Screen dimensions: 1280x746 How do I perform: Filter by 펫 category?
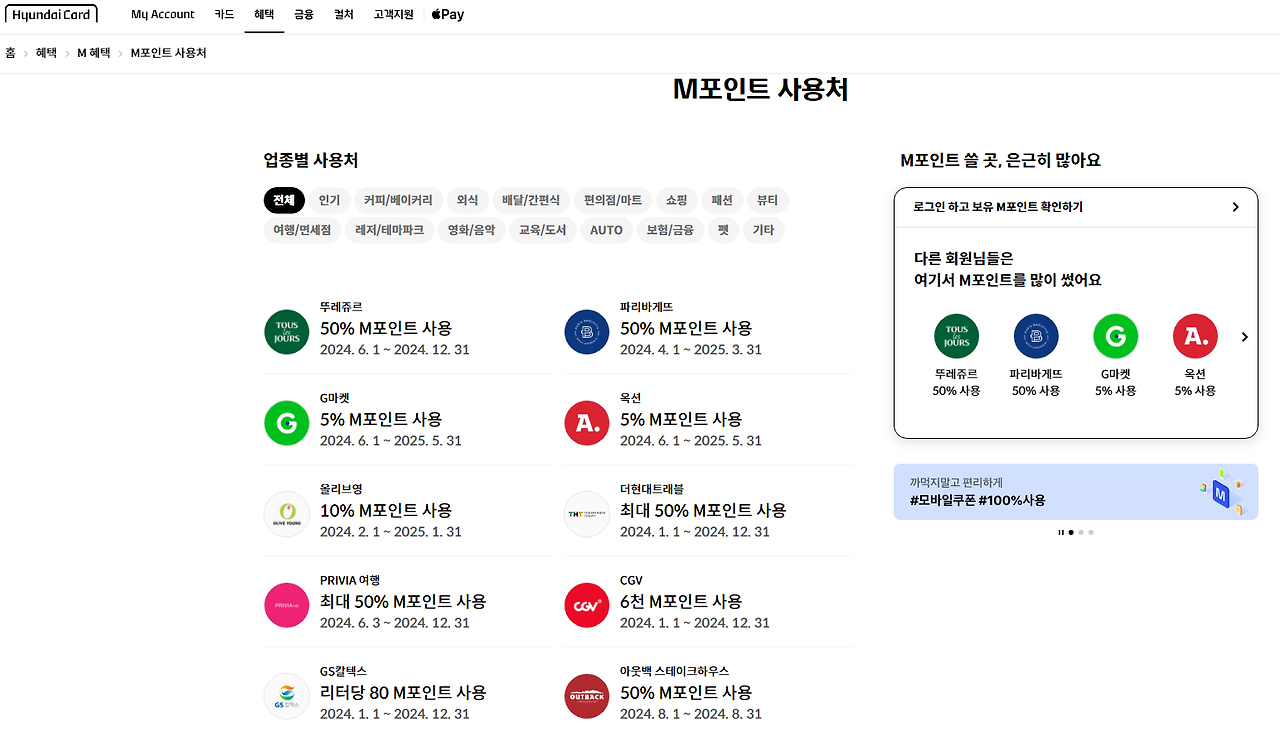tap(723, 230)
